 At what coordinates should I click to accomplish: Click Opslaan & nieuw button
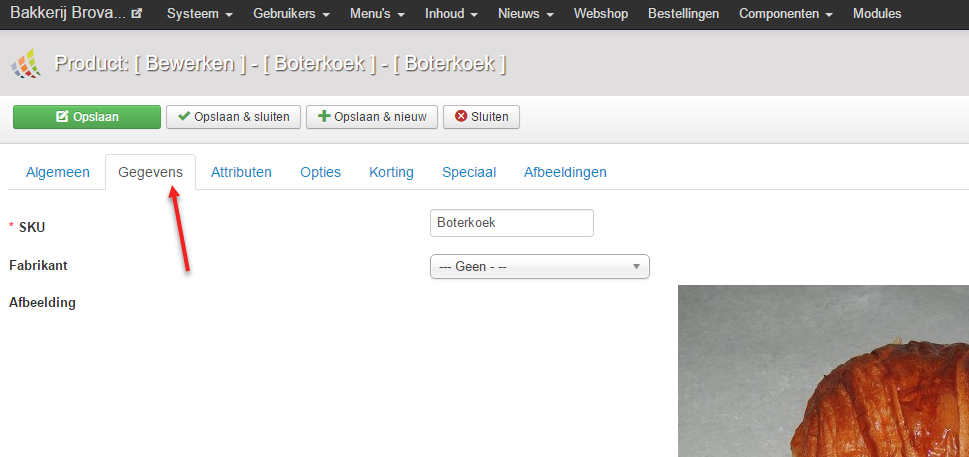[x=371, y=117]
